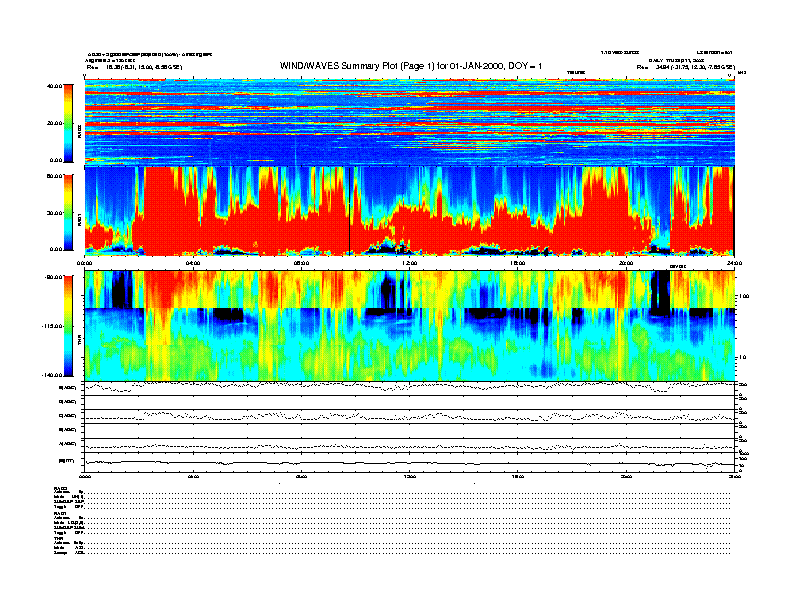Click the vertical TNR axis label
Screen dimensions: 792x612
79,342
